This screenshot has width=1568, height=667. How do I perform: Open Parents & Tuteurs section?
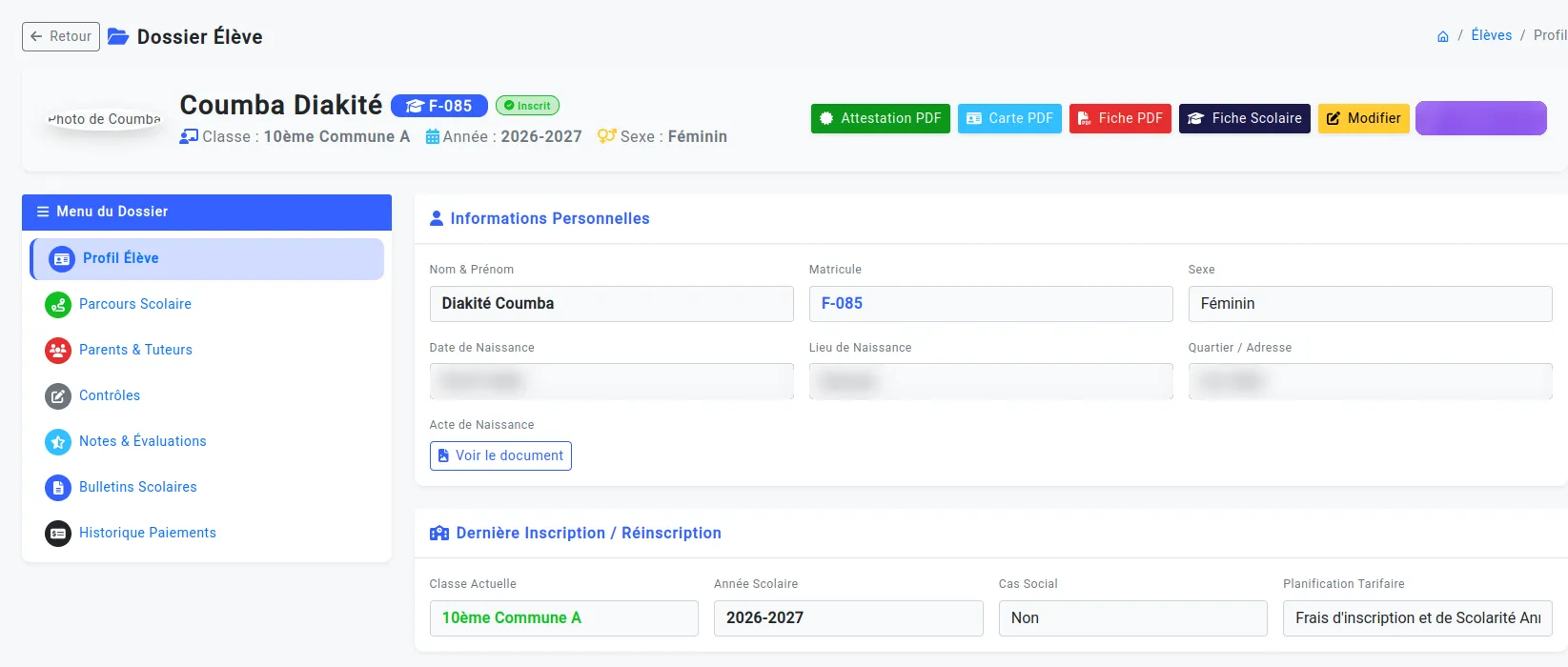(x=207, y=351)
